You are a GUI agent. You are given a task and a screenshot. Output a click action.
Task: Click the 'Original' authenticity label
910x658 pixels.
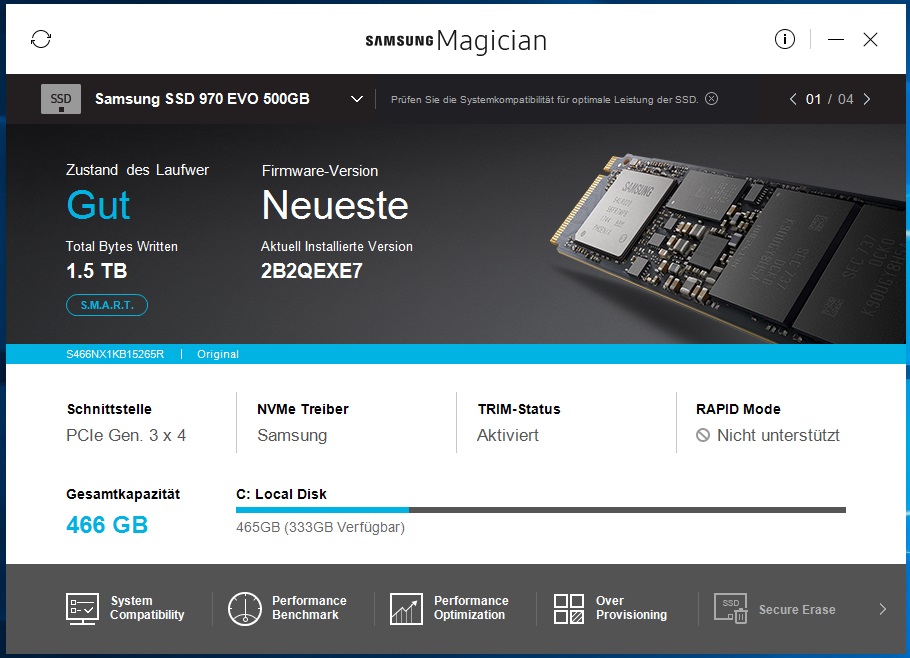pos(218,354)
